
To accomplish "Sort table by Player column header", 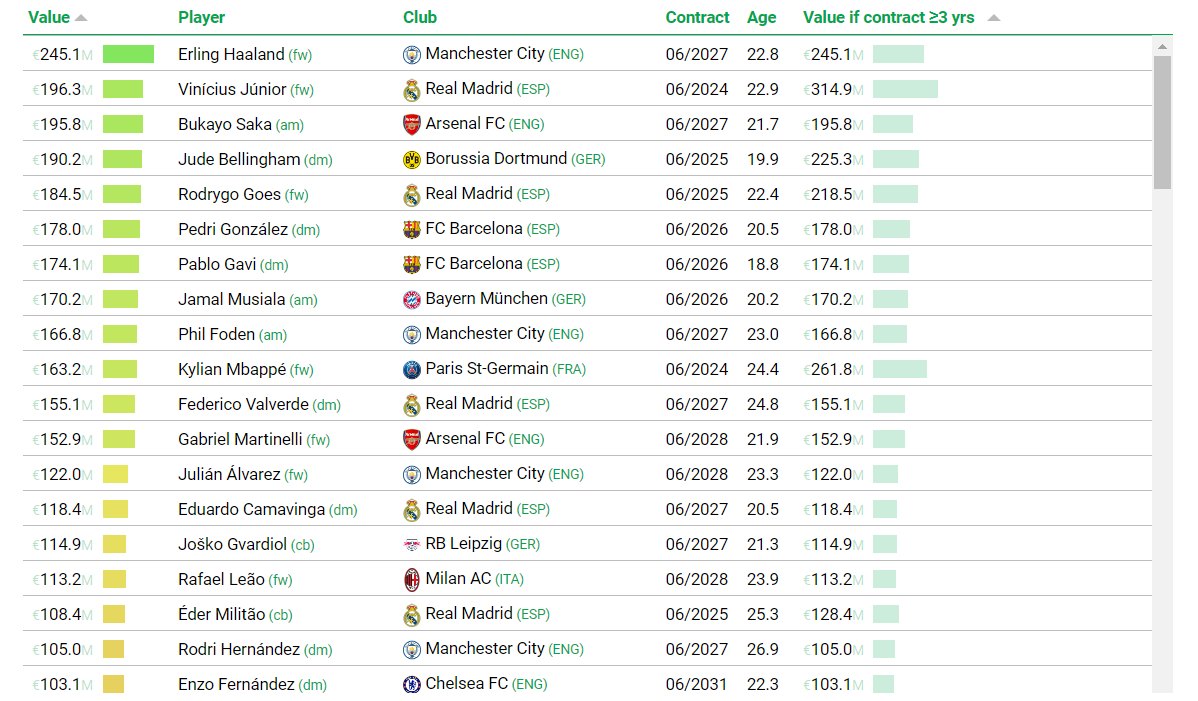I will (x=202, y=18).
